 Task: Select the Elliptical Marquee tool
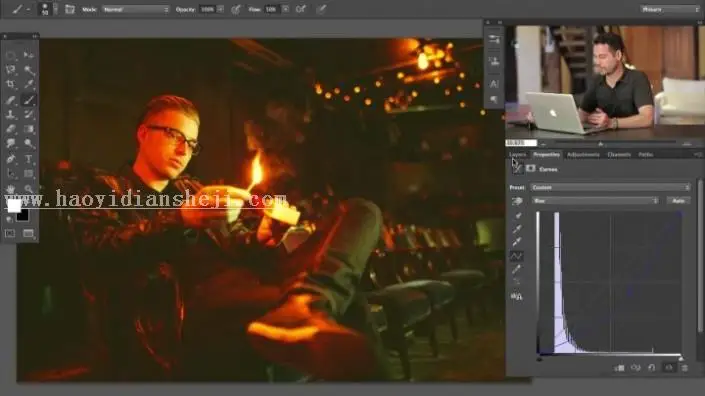pyautogui.click(x=11, y=55)
